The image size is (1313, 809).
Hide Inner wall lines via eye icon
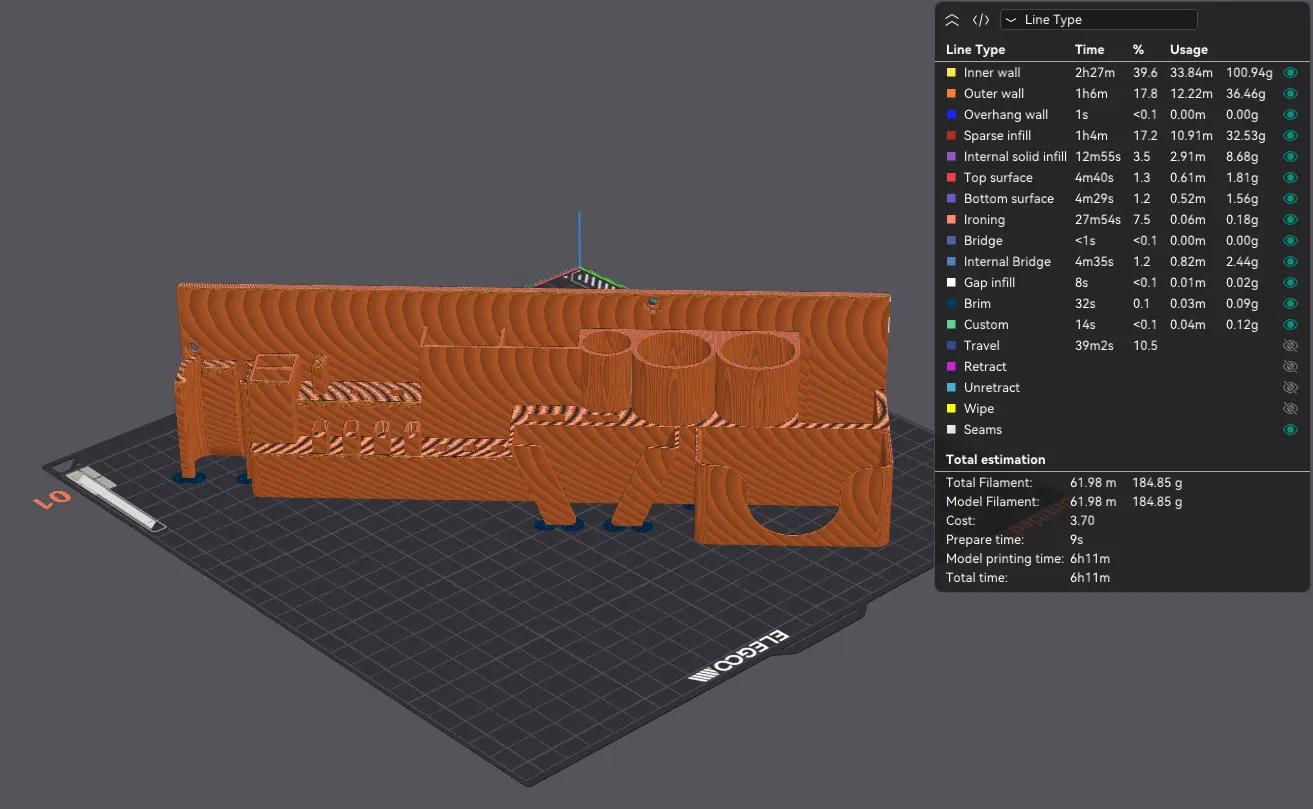1290,73
